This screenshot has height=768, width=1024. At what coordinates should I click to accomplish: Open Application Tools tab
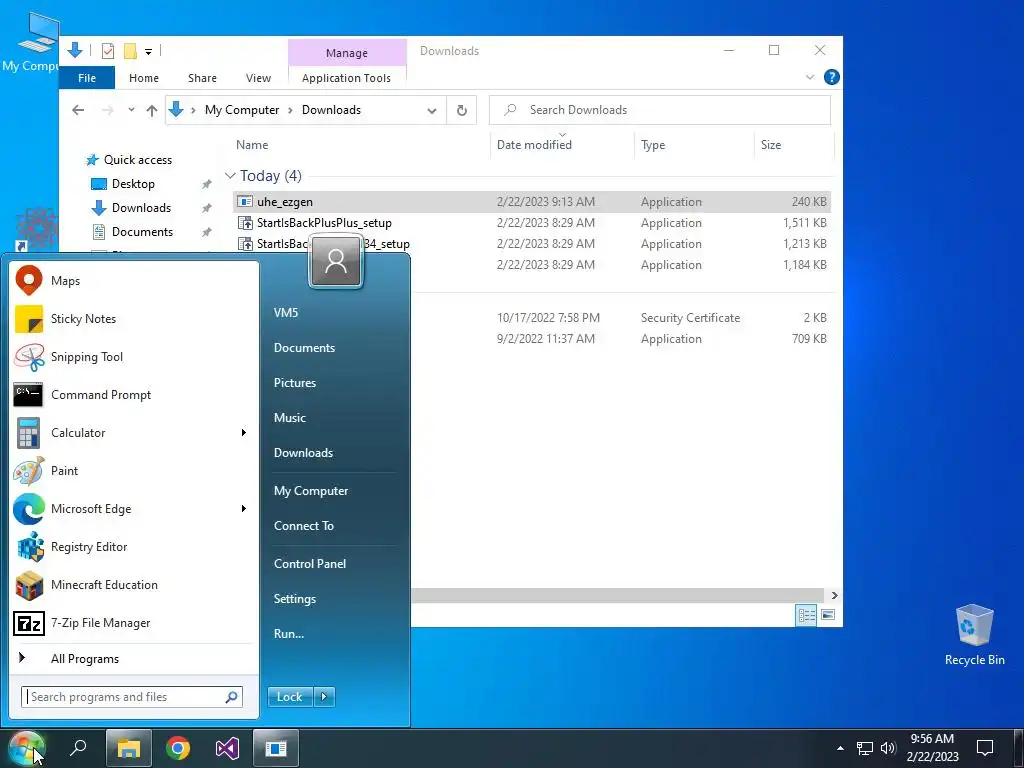coord(346,78)
